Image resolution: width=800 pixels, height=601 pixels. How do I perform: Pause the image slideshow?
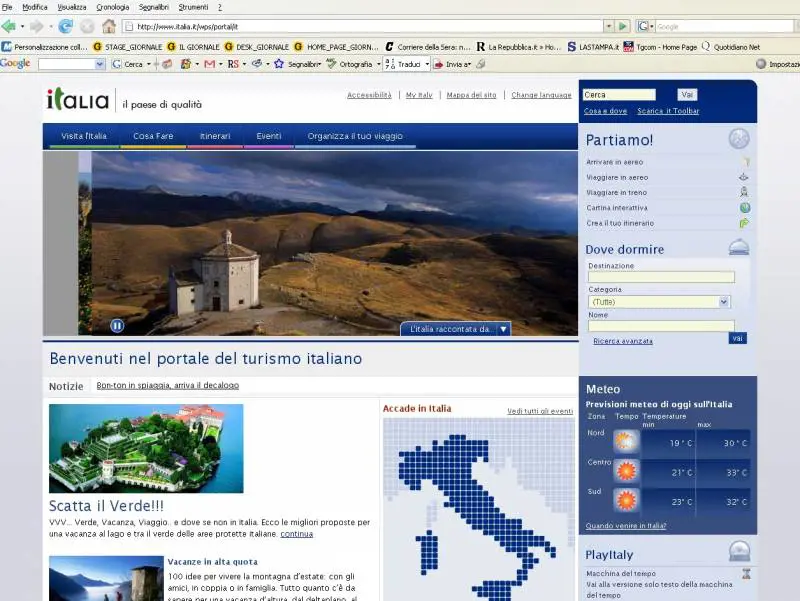point(118,325)
